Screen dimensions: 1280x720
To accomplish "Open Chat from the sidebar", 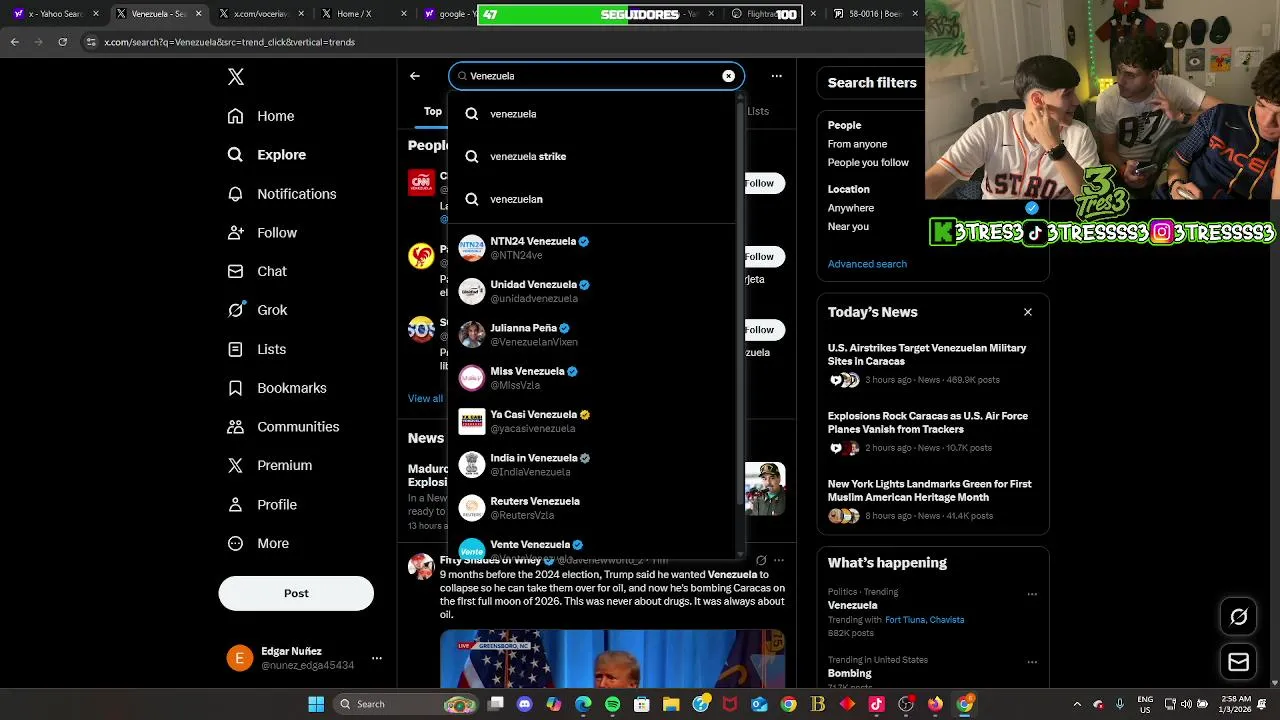I will 257,271.
